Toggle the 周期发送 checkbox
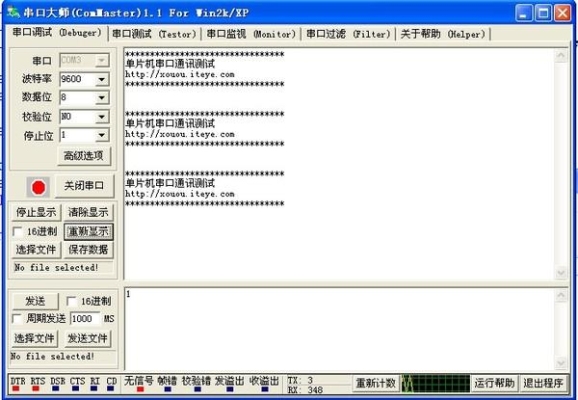The height and width of the screenshot is (400, 578). (x=17, y=318)
